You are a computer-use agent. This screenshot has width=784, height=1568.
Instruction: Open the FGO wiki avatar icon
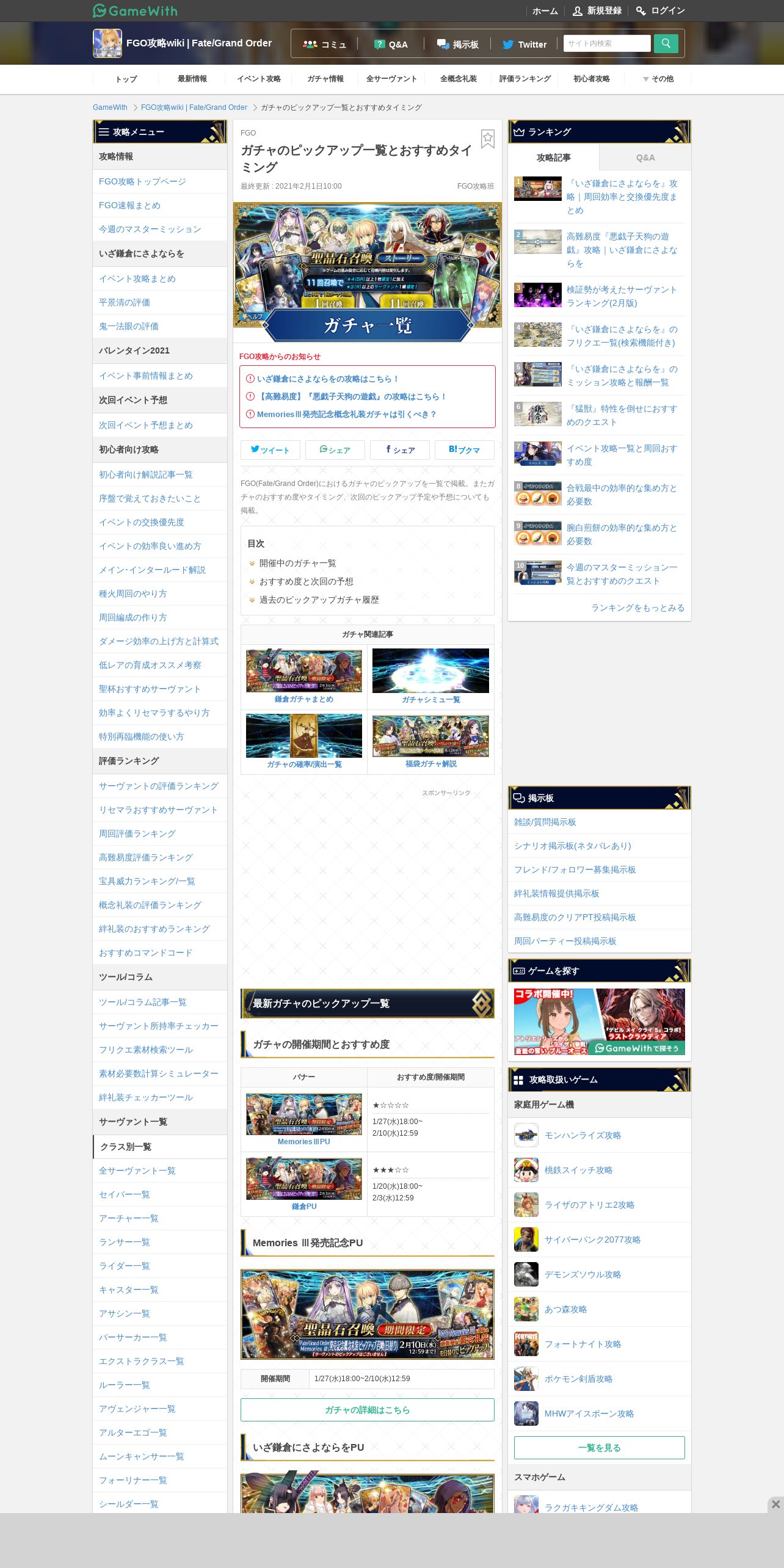pos(107,43)
